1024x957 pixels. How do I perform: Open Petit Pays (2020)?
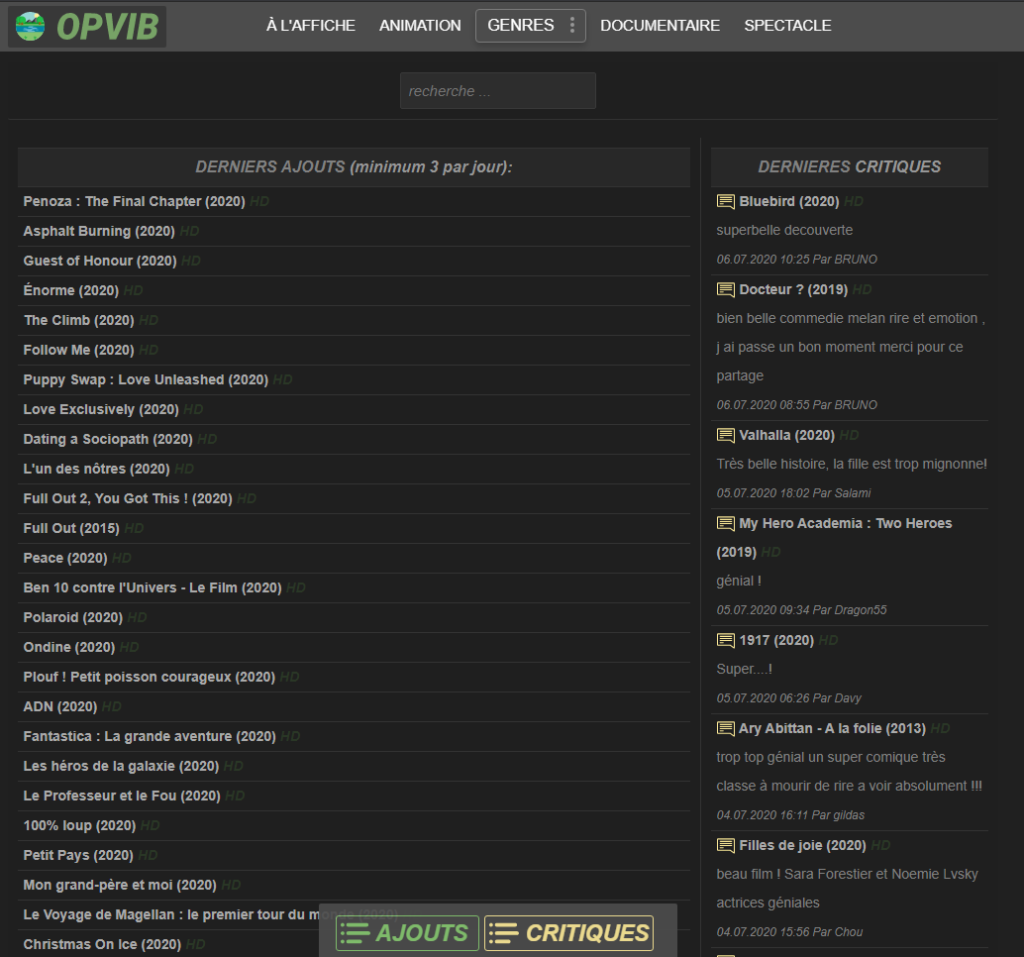(78, 855)
